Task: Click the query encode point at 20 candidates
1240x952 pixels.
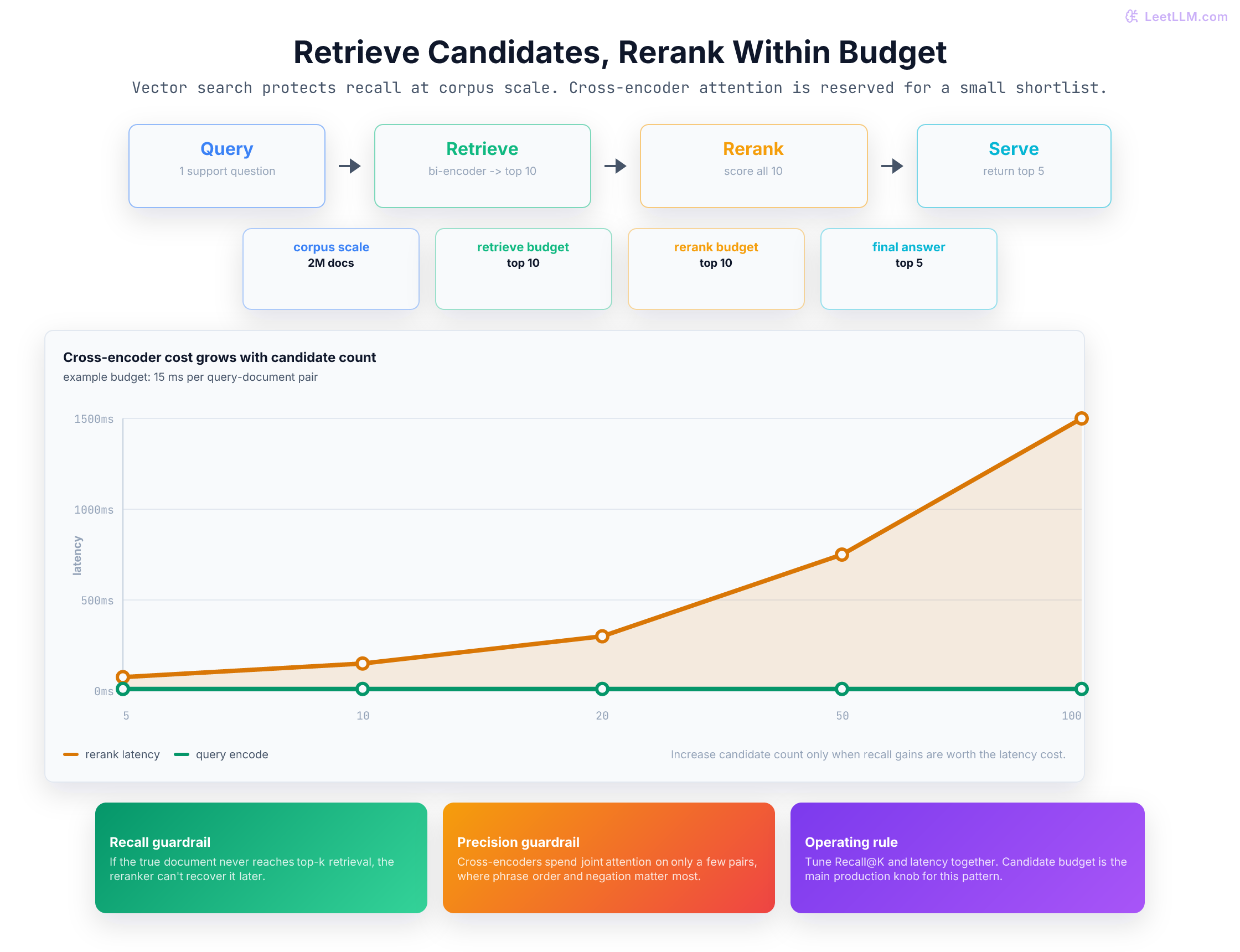Action: (602, 689)
